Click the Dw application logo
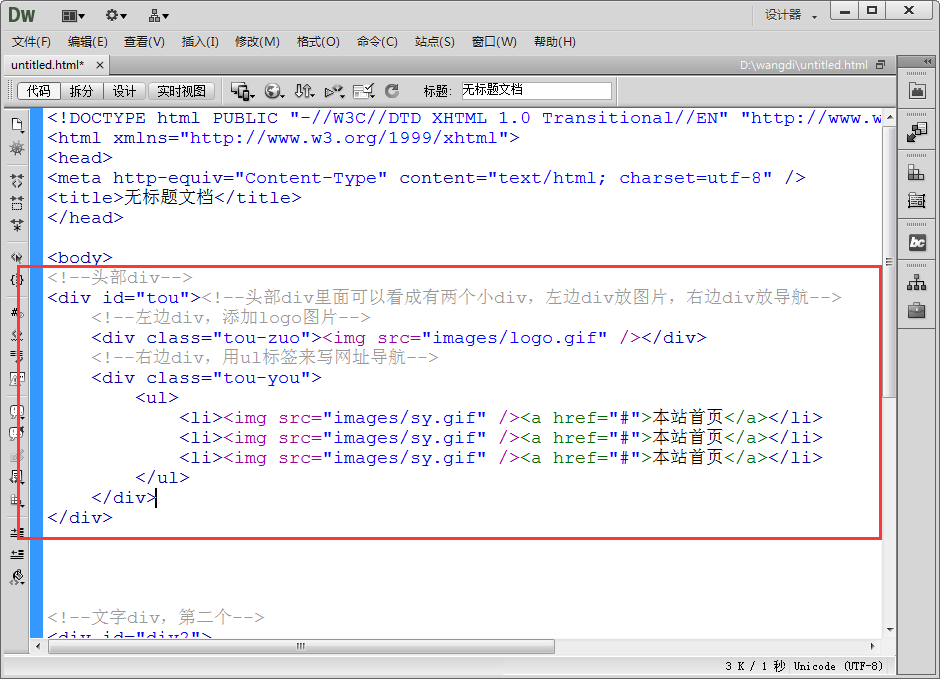 click(x=22, y=15)
